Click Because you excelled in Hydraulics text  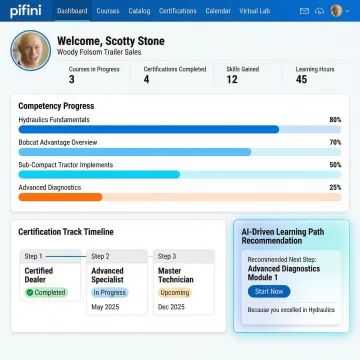pyautogui.click(x=291, y=310)
